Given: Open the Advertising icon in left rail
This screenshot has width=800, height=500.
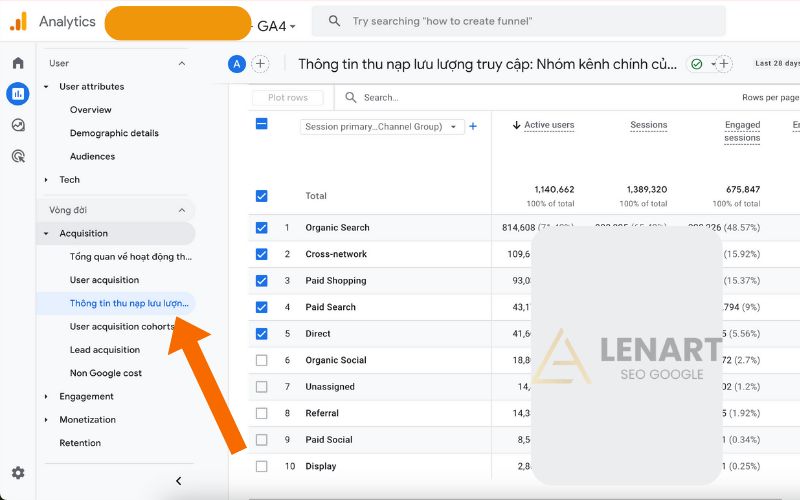Looking at the screenshot, I should point(18,156).
